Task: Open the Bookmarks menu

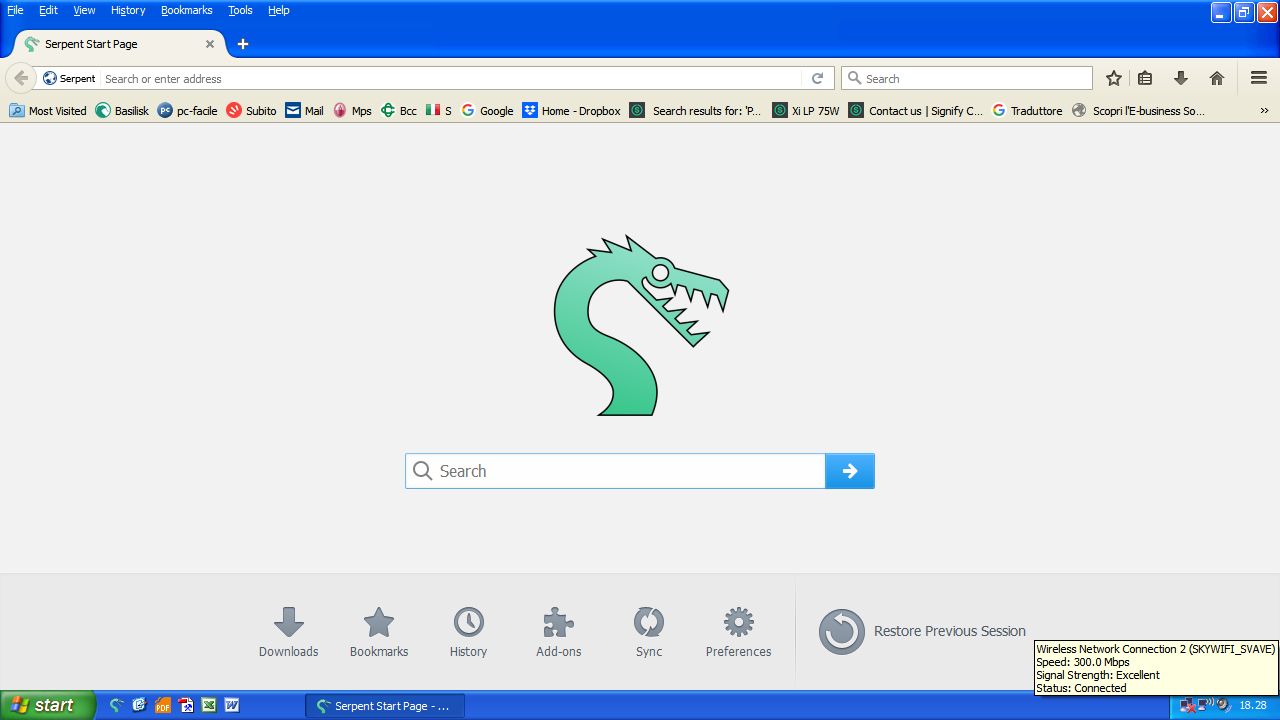Action: 186,10
